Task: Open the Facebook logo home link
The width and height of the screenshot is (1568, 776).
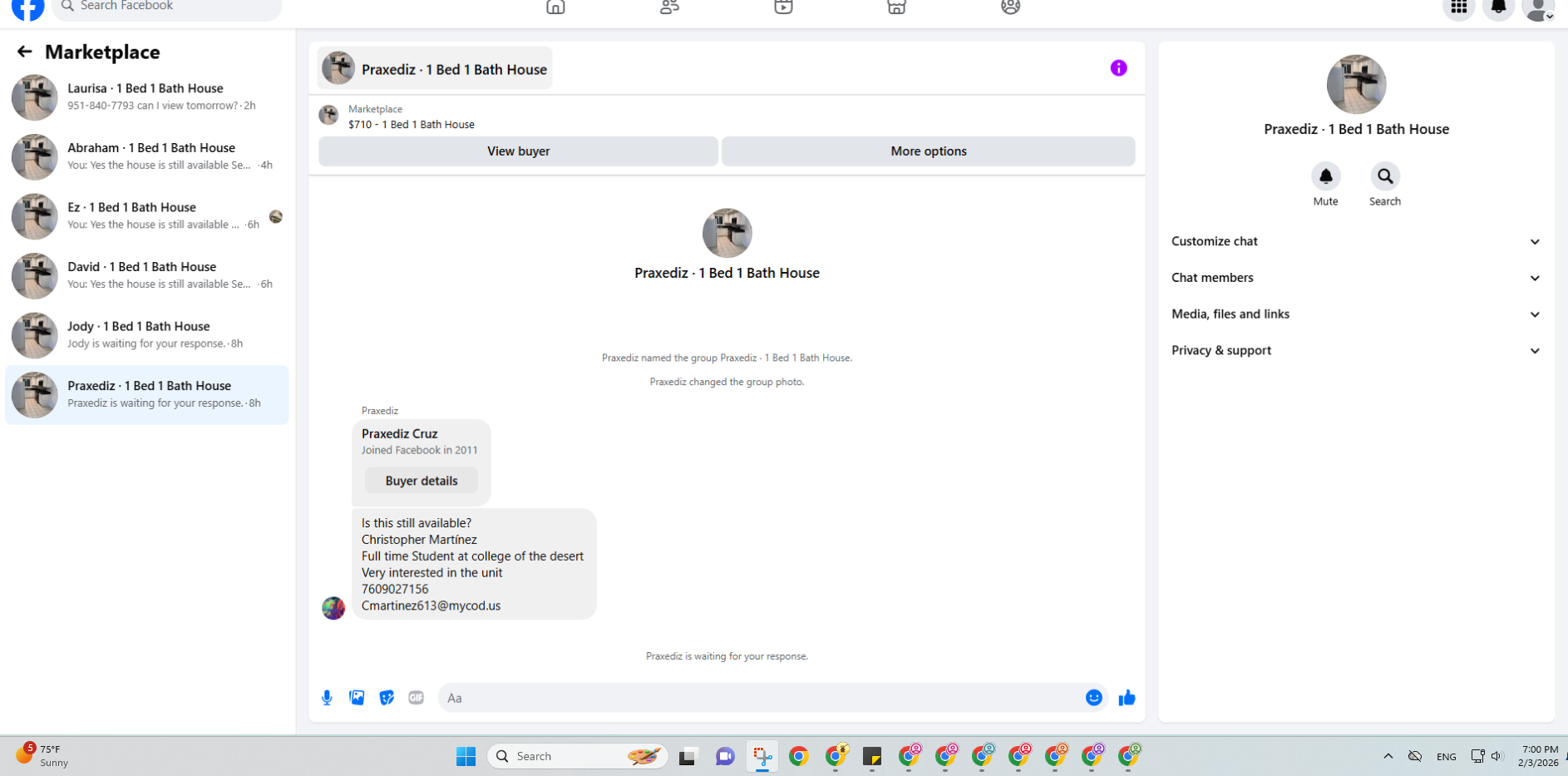Action: tap(27, 8)
